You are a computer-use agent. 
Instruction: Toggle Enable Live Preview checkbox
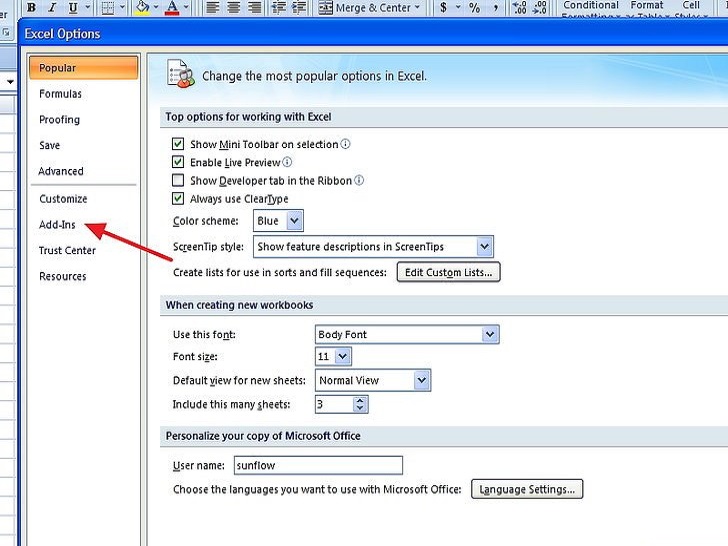pyautogui.click(x=178, y=162)
